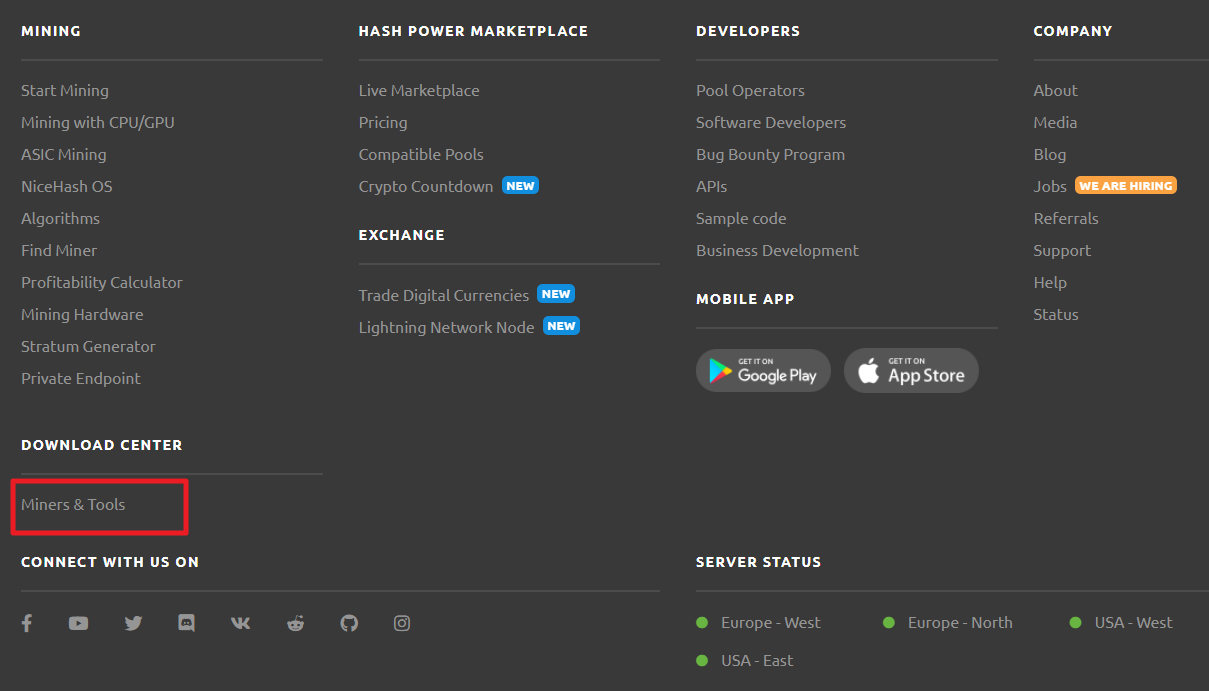Open the Crypto Countdown link
The image size is (1209, 691).
tap(426, 186)
